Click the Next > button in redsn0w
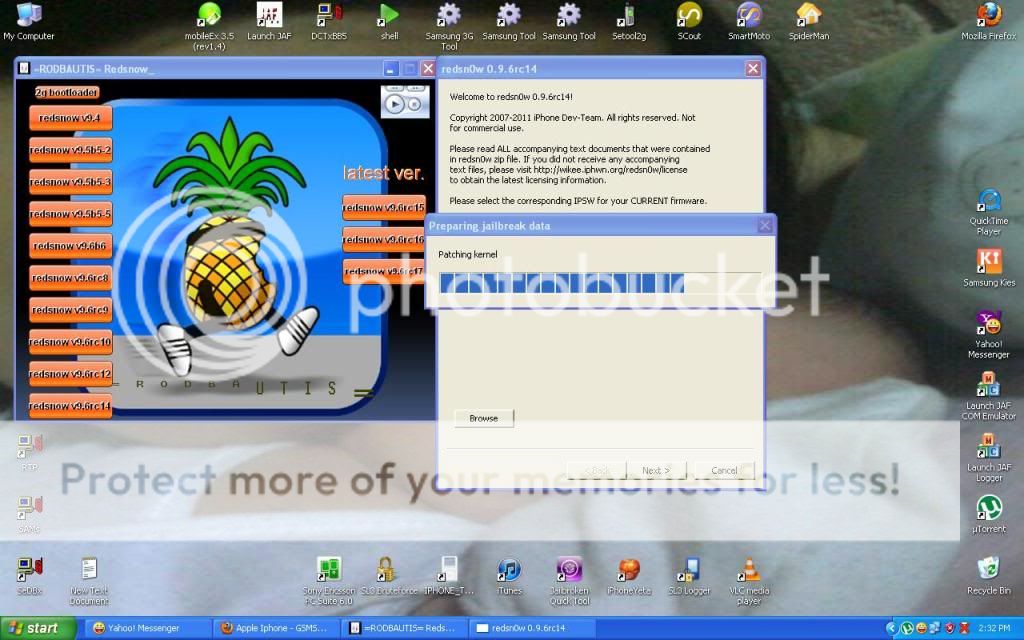Screen dimensions: 1024x640 click(x=656, y=470)
